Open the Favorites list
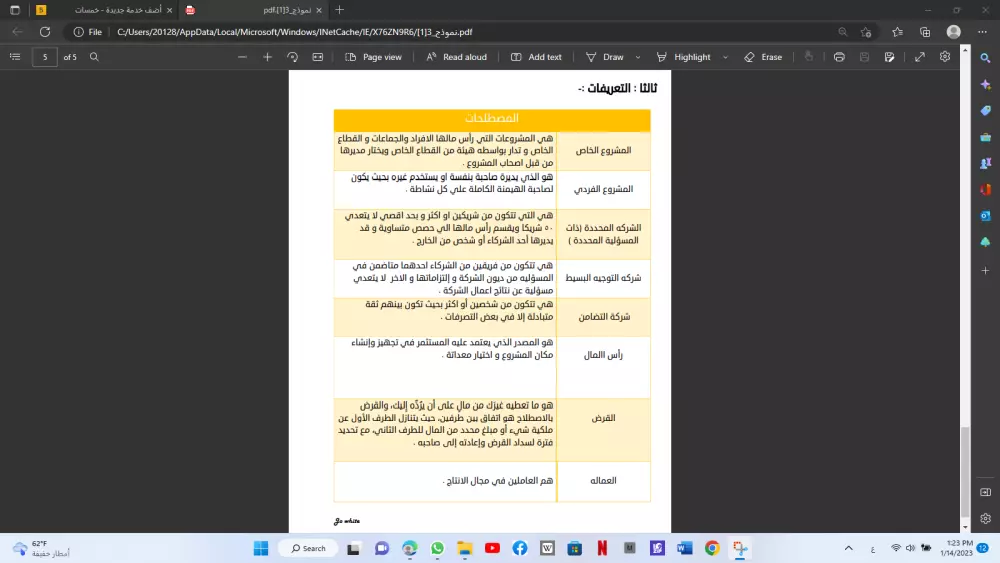This screenshot has width=1000, height=563. pos(897,32)
